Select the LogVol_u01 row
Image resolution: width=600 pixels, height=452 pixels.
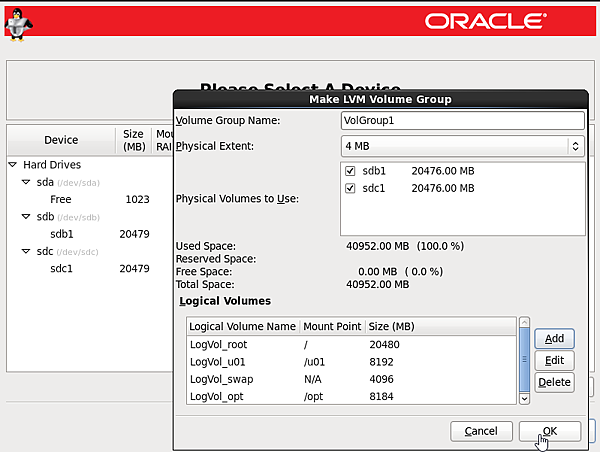351,362
